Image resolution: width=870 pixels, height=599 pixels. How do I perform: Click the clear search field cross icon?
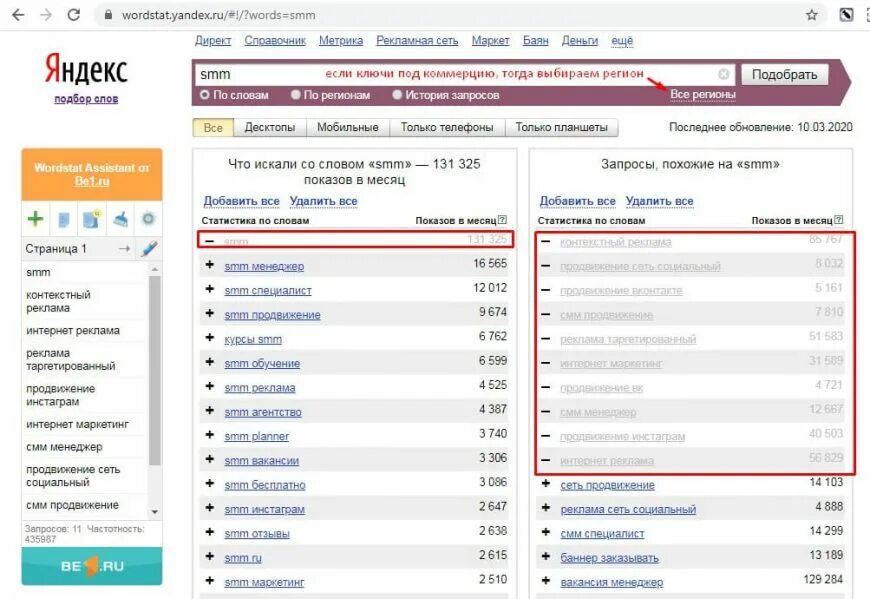tap(724, 74)
